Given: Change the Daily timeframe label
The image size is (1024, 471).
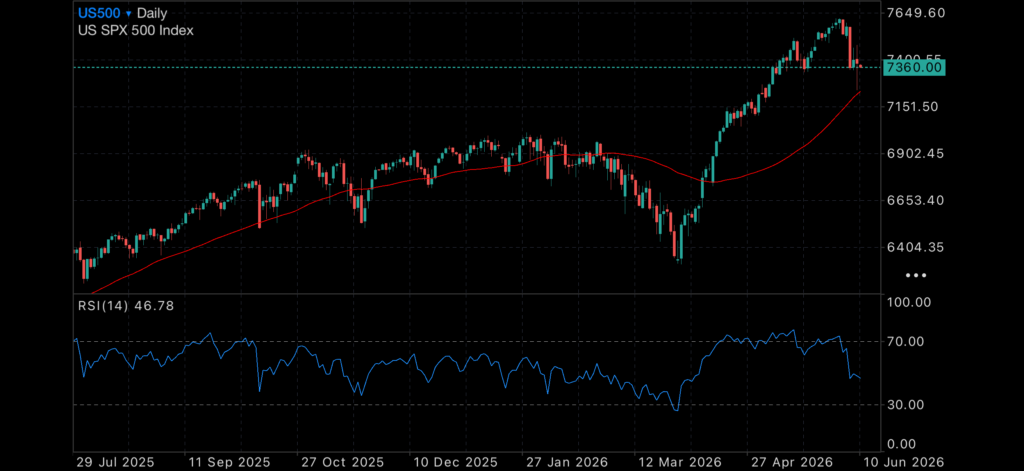Looking at the screenshot, I should (x=152, y=13).
